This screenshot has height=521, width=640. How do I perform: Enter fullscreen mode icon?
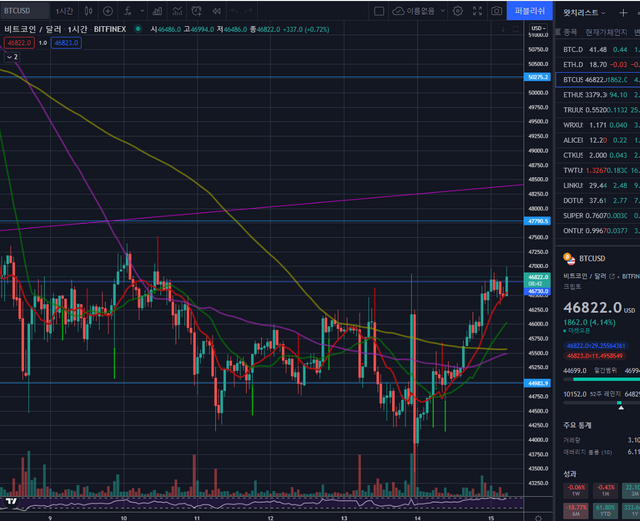[477, 11]
